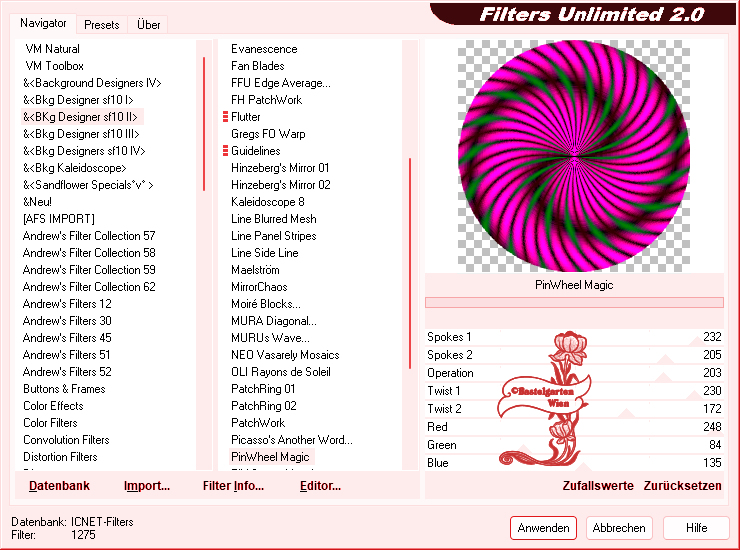Select Distortion Filters category
This screenshot has height=550, width=740.
pos(60,457)
